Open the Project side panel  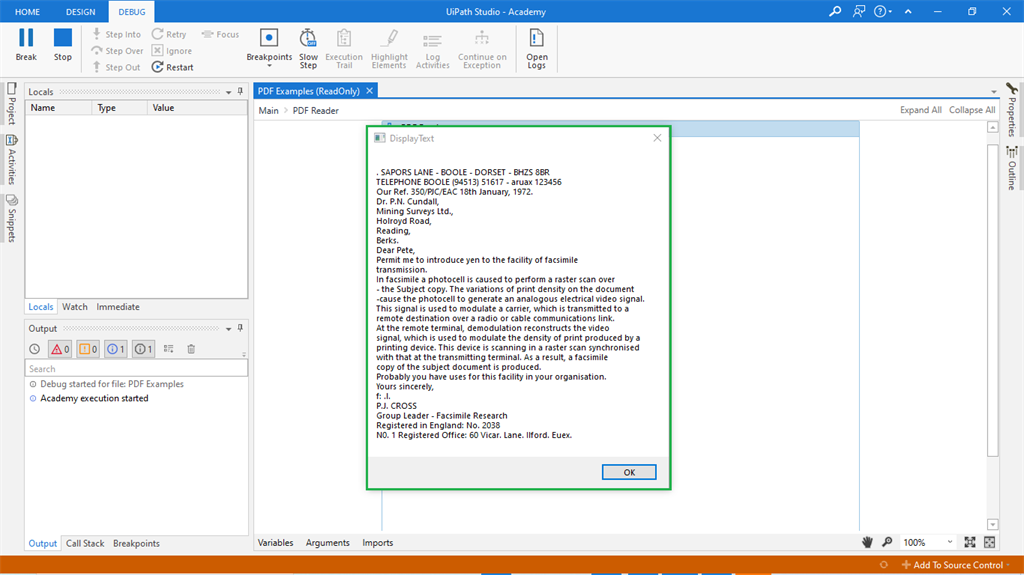click(12, 104)
